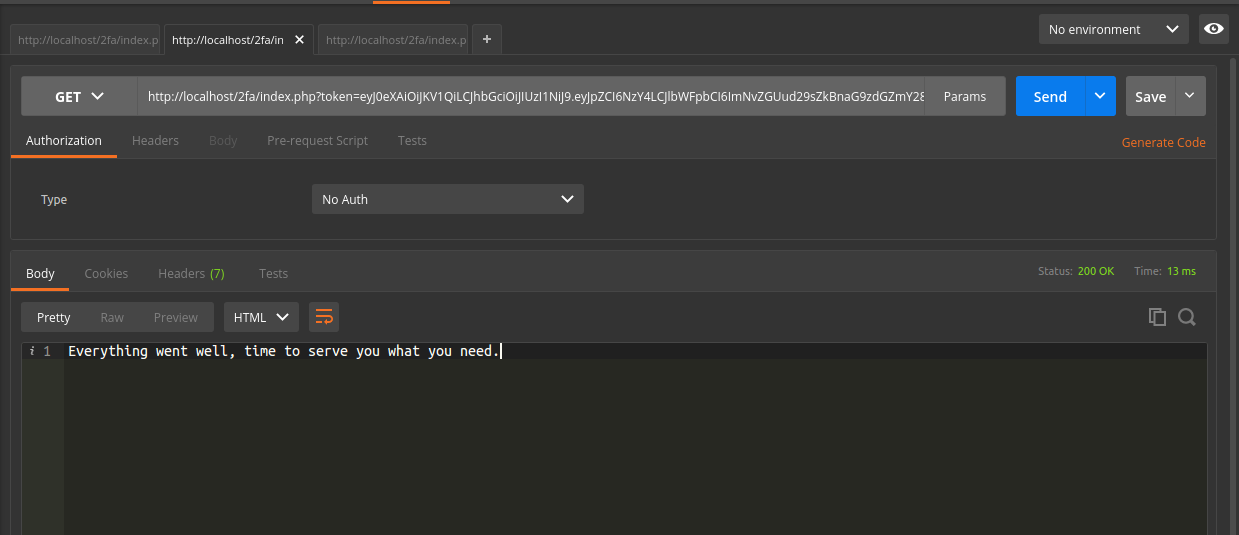1239x535 pixels.
Task: Copy the response body to the clipboard
Action: coord(1157,317)
